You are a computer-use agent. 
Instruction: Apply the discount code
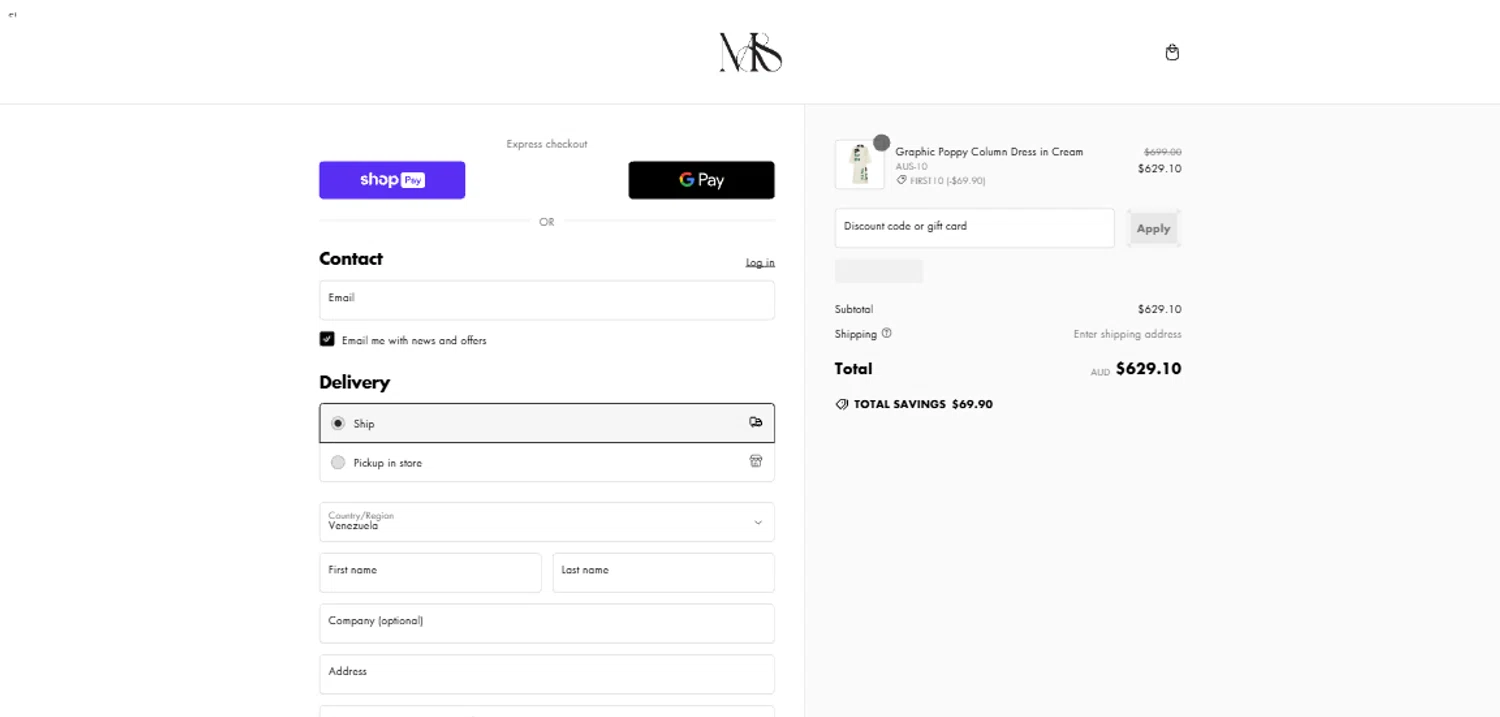[1153, 228]
